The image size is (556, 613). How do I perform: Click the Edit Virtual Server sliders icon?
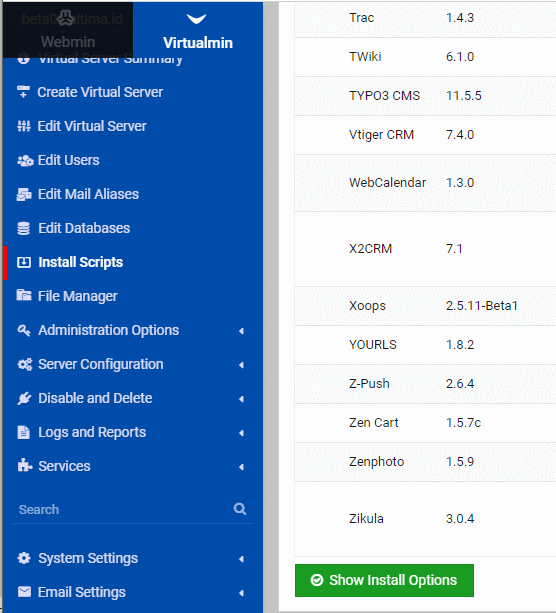pyautogui.click(x=24, y=126)
